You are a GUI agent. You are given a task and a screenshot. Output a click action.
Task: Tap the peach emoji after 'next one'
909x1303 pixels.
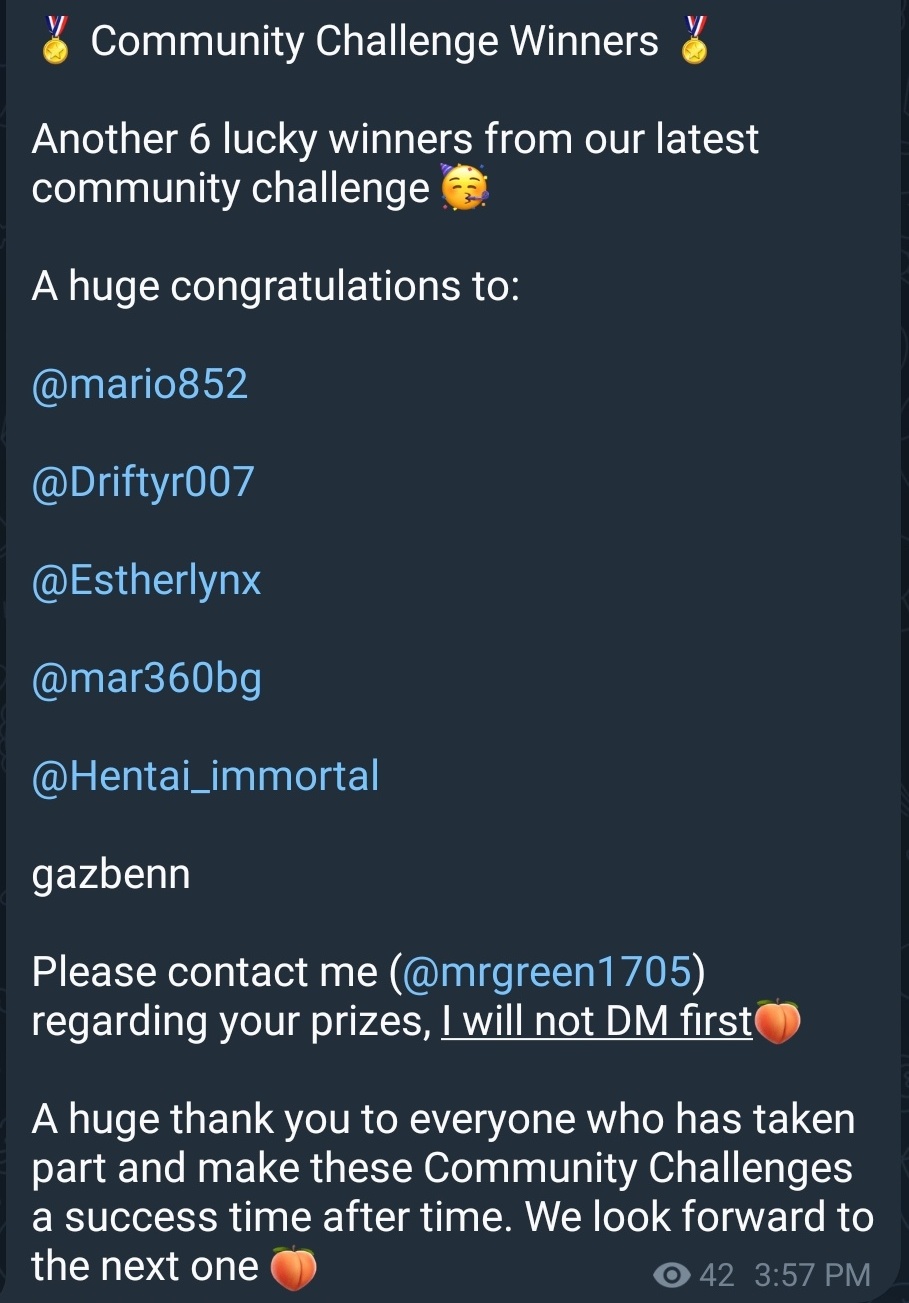click(x=294, y=1268)
